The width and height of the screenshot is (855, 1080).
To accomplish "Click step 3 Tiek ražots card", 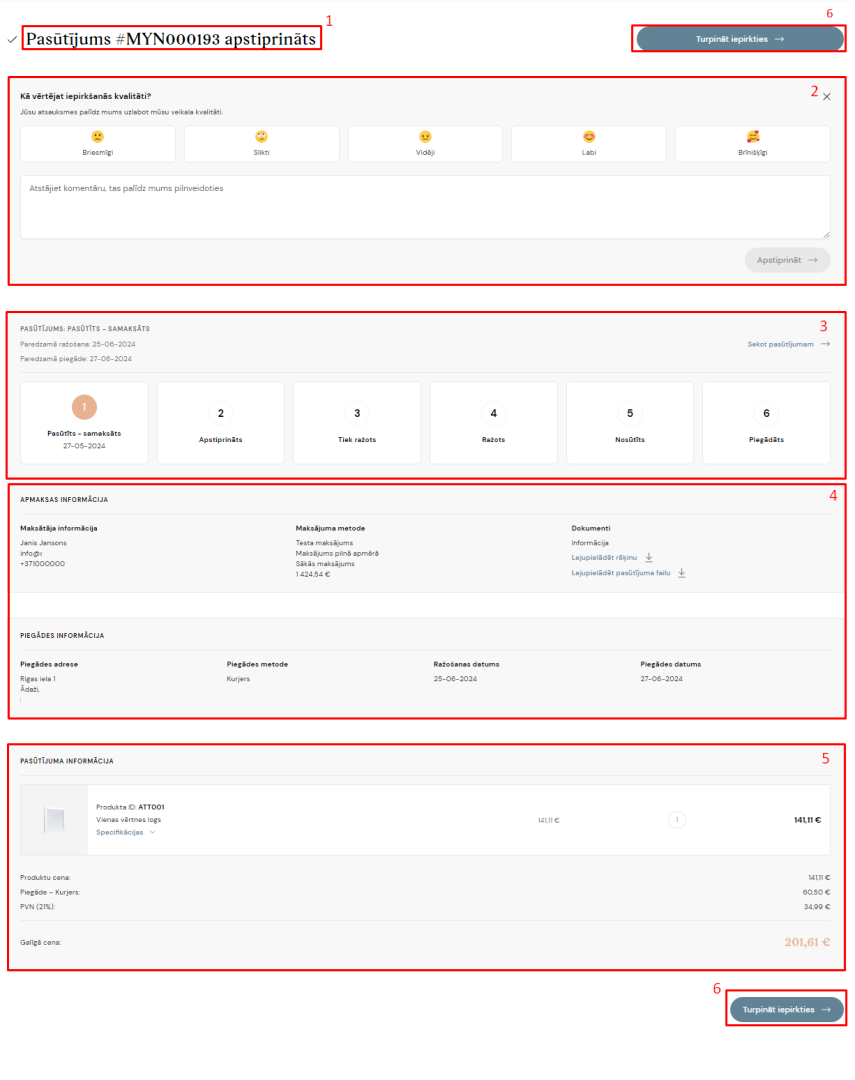I will click(x=357, y=423).
